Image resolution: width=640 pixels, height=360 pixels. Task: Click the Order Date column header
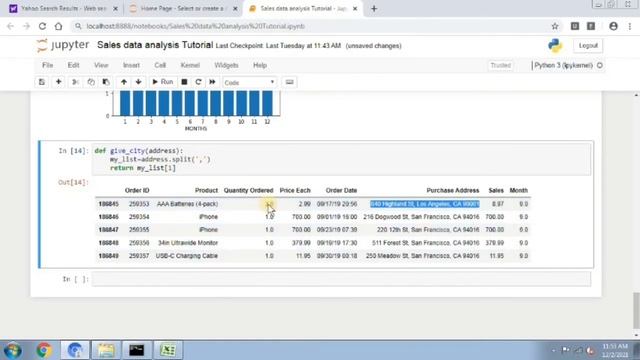[341, 191]
